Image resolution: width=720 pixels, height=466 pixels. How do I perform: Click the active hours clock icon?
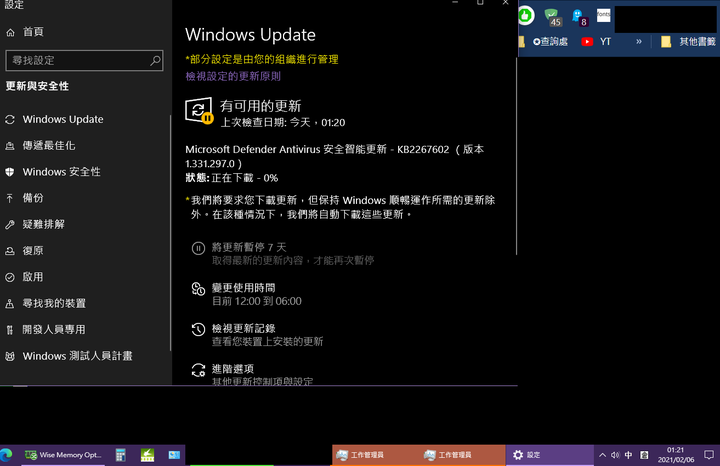198,289
